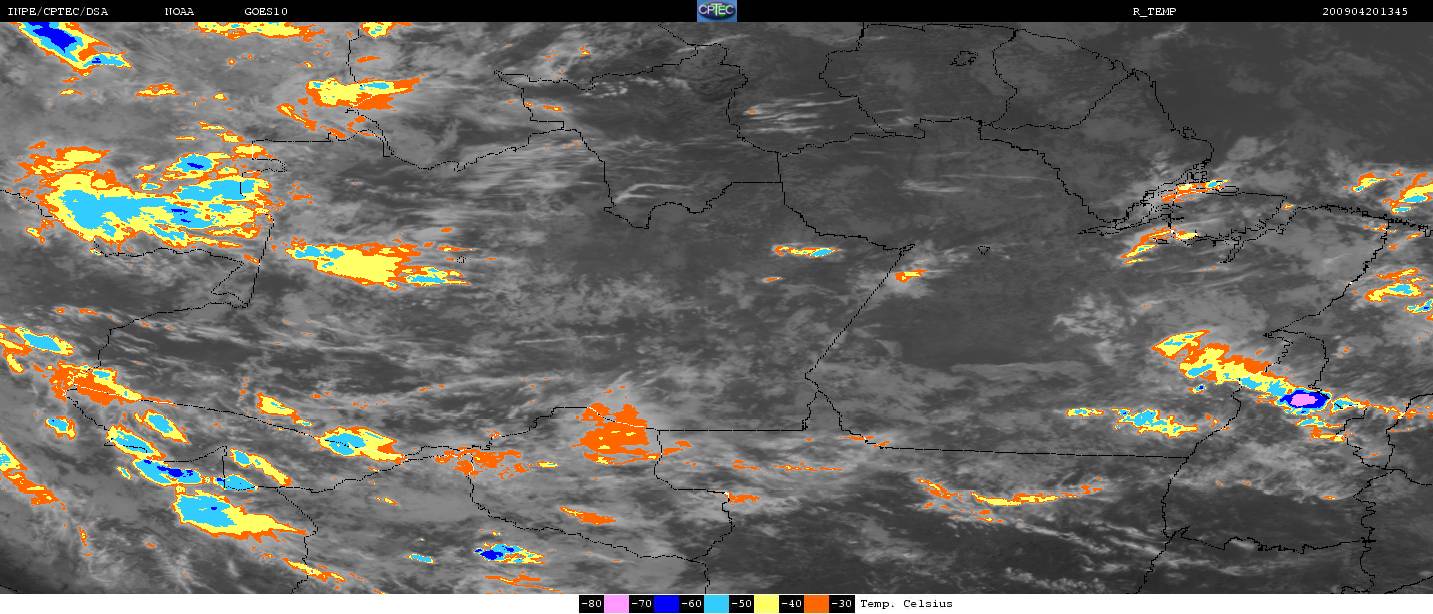
Task: Select the orange legend color swatch
Action: click(816, 603)
